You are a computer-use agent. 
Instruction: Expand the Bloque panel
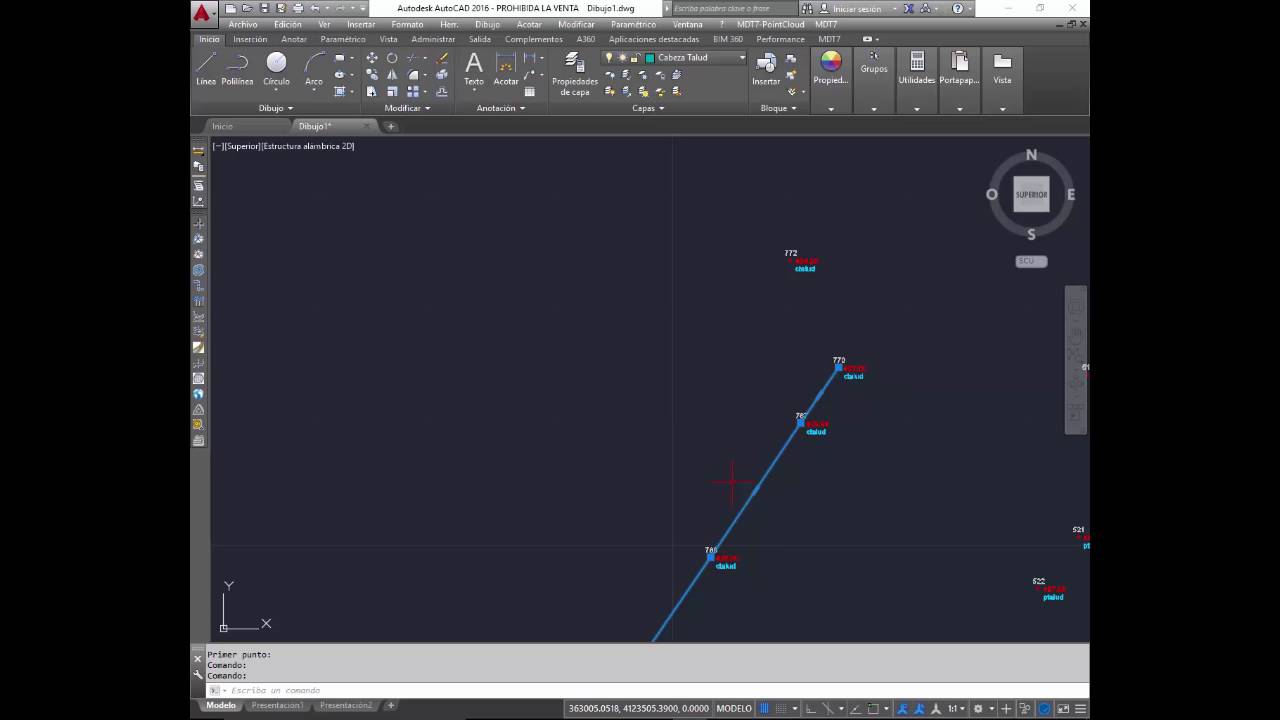pyautogui.click(x=779, y=108)
